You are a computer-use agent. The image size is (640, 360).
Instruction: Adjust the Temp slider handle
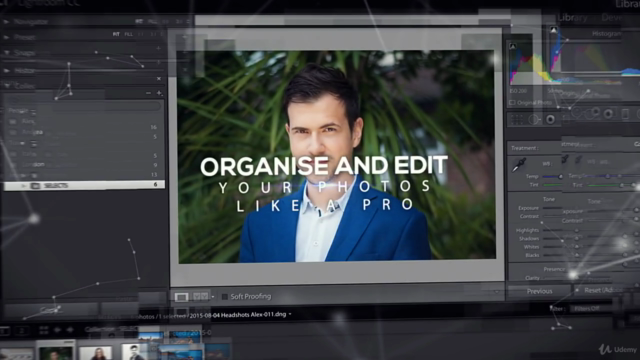560,176
